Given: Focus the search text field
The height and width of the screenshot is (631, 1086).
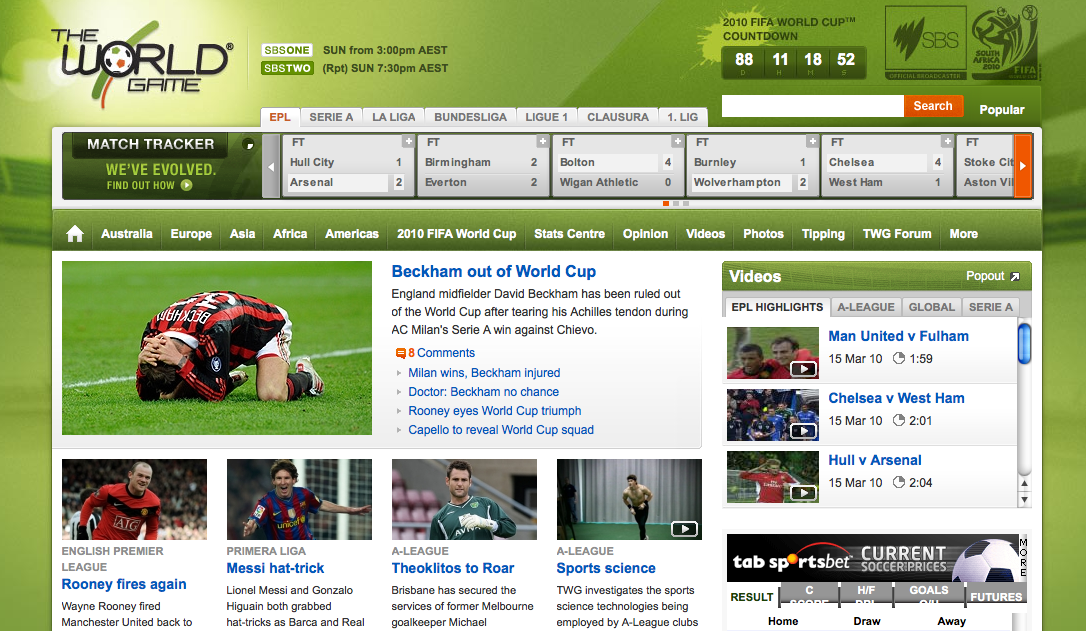Looking at the screenshot, I should coord(812,106).
